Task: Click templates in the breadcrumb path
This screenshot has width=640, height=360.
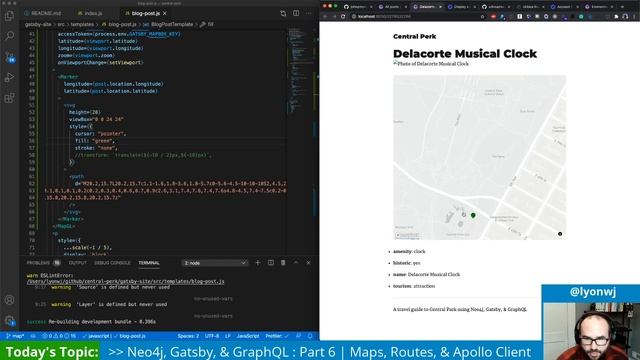Action: (82, 24)
